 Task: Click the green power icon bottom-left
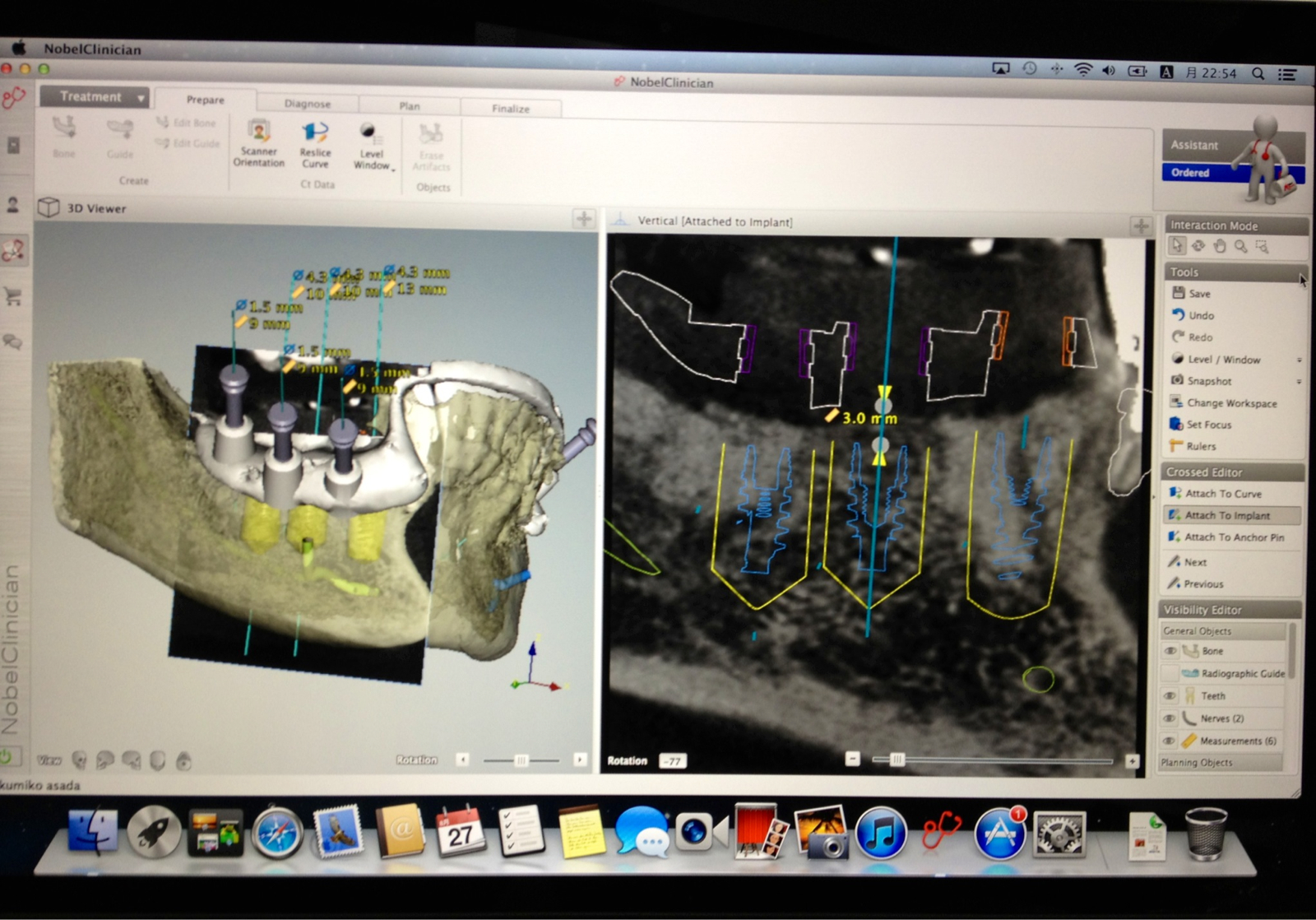6,755
